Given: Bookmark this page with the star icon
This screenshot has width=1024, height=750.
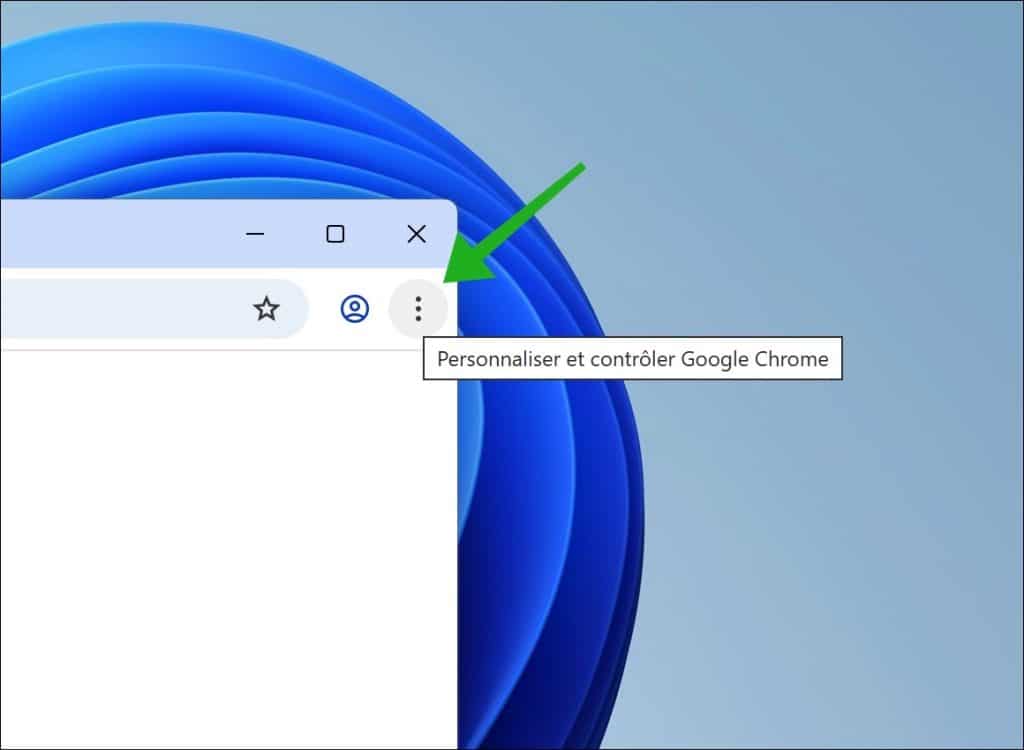Looking at the screenshot, I should pyautogui.click(x=266, y=309).
